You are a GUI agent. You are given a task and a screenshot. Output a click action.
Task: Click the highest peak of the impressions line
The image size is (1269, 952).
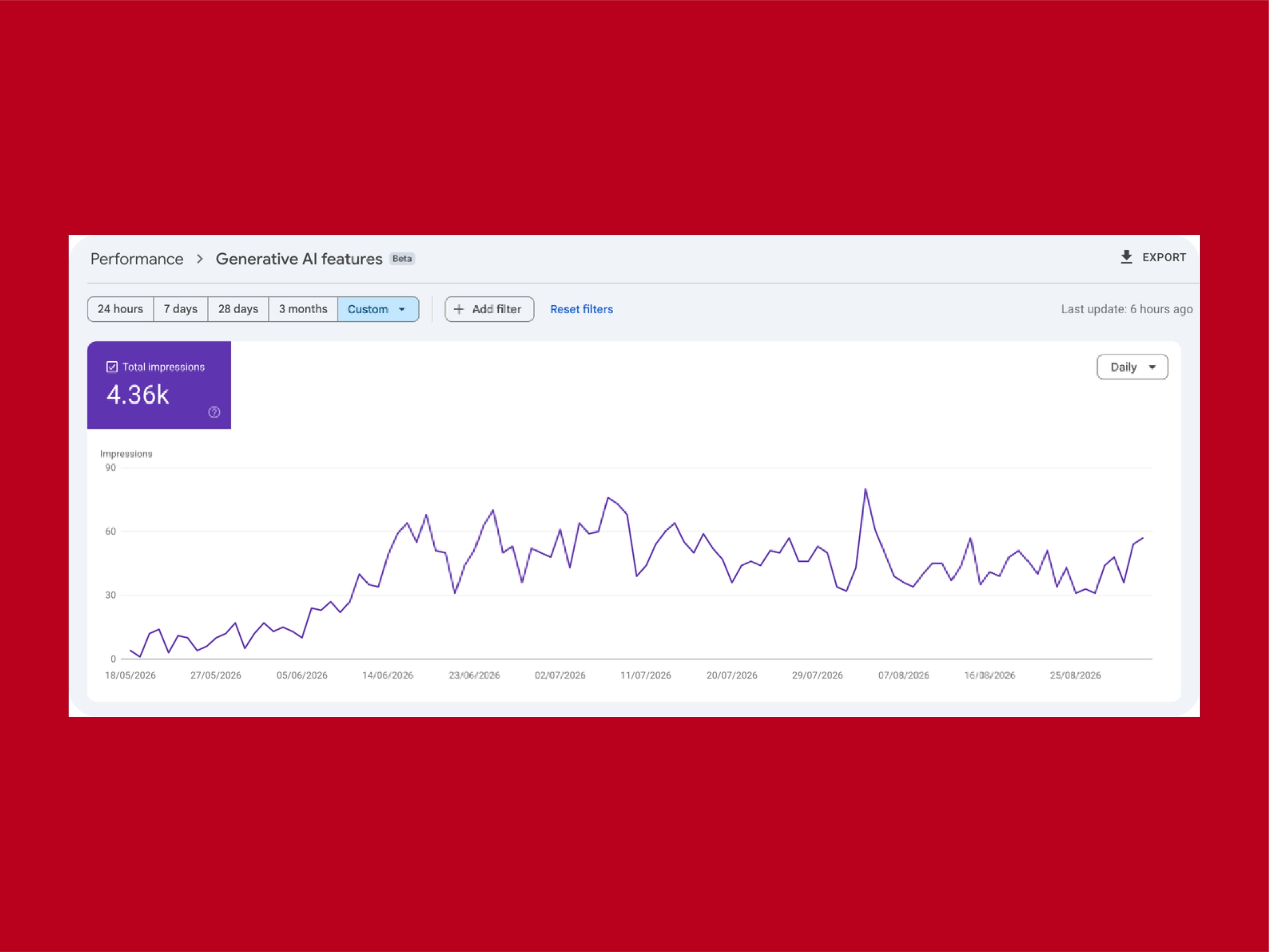[x=866, y=489]
